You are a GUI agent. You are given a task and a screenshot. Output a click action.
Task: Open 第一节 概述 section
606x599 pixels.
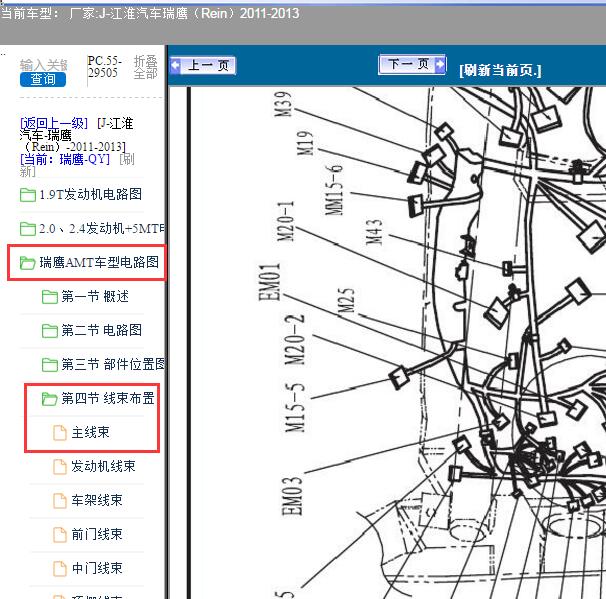coord(95,296)
